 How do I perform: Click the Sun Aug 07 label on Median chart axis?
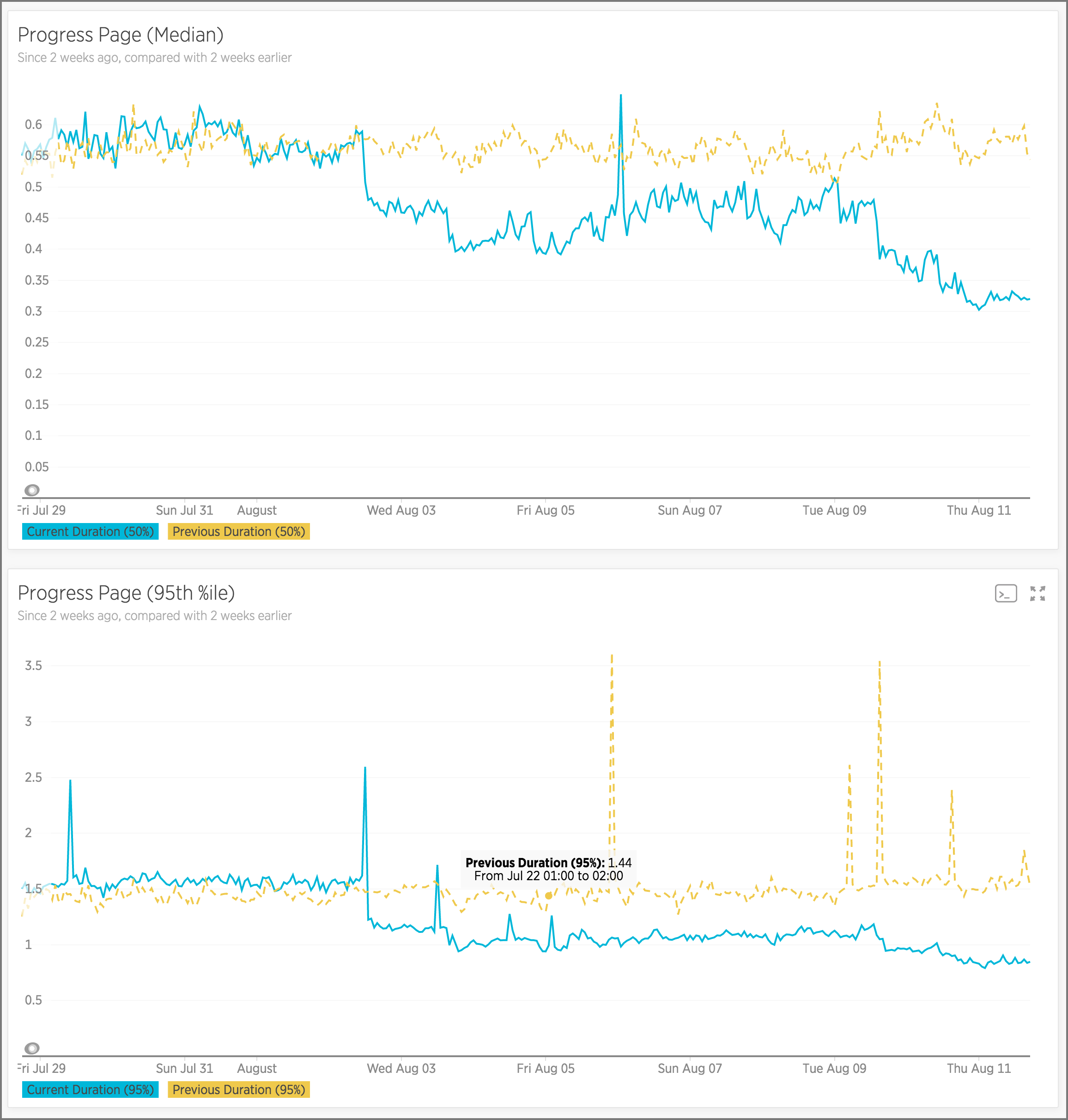[x=689, y=510]
